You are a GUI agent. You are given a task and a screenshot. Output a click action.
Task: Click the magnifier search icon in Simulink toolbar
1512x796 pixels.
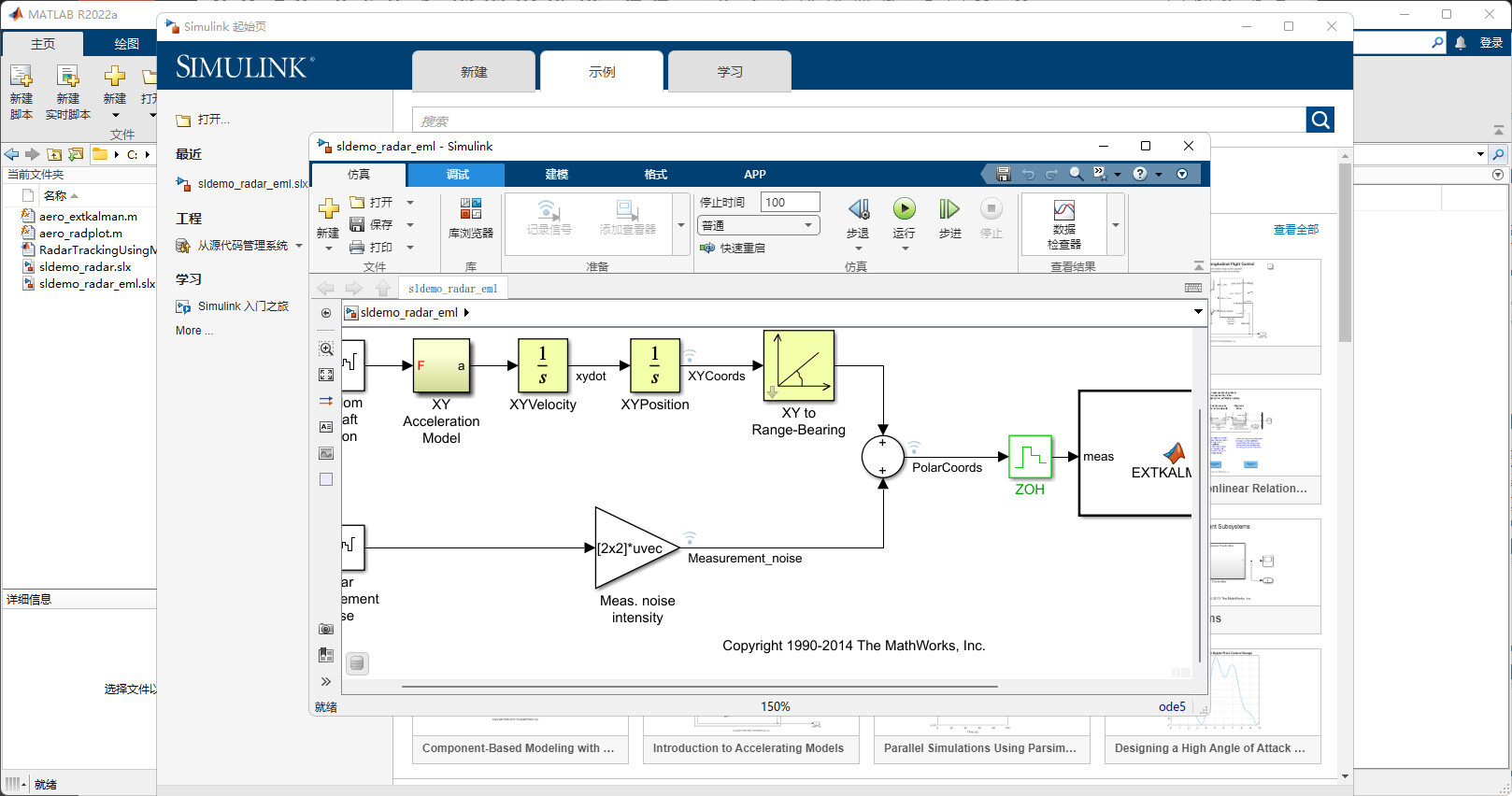1077,174
